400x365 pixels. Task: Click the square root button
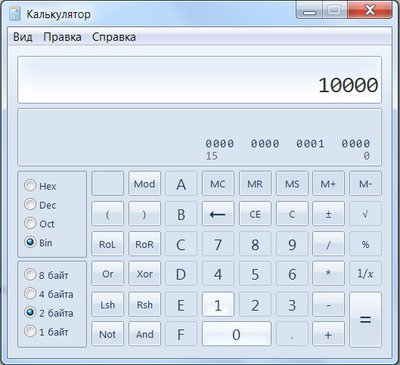pos(365,214)
